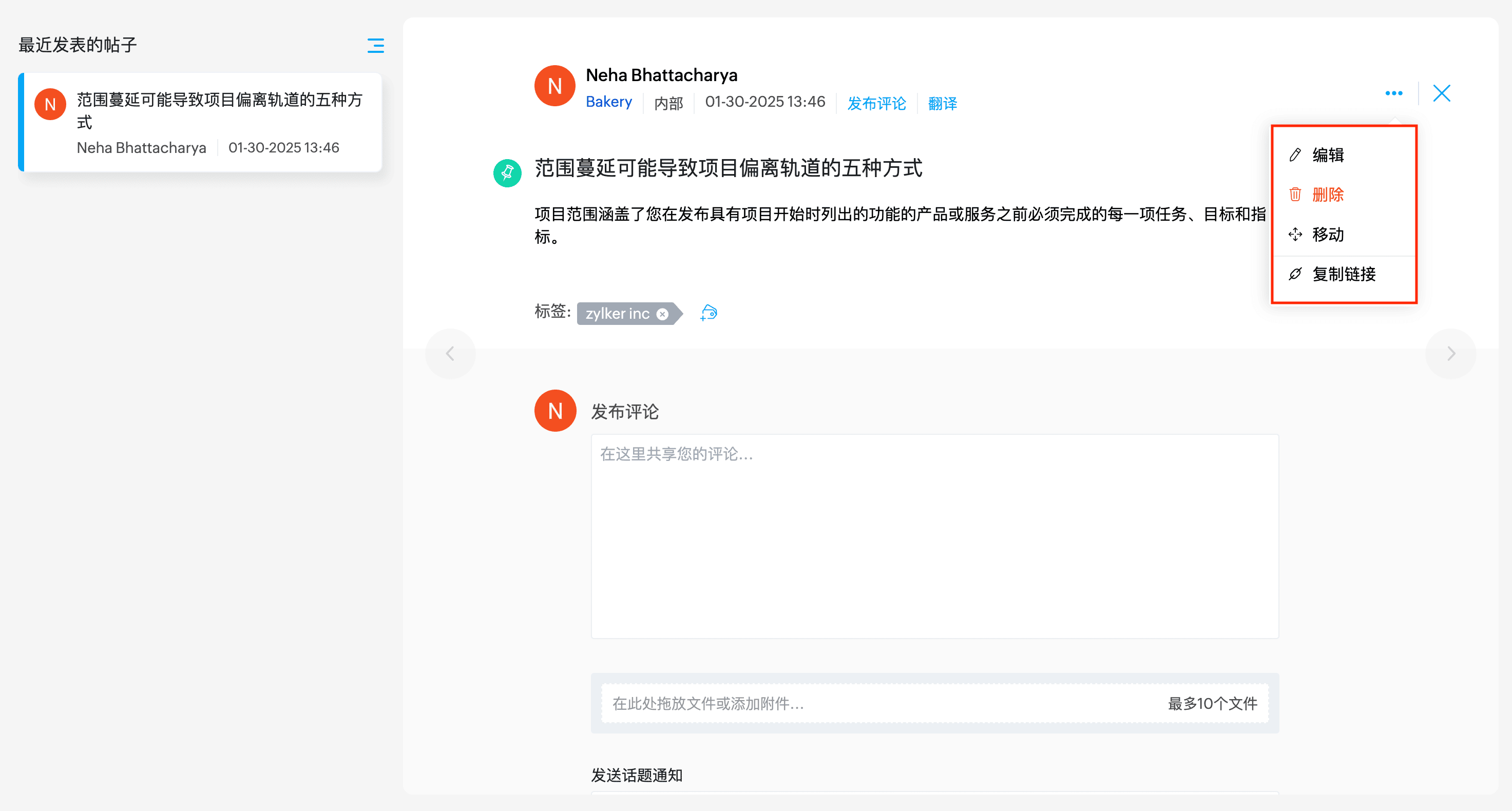
Task: Click 复制链接 to copy post link
Action: (x=1343, y=274)
